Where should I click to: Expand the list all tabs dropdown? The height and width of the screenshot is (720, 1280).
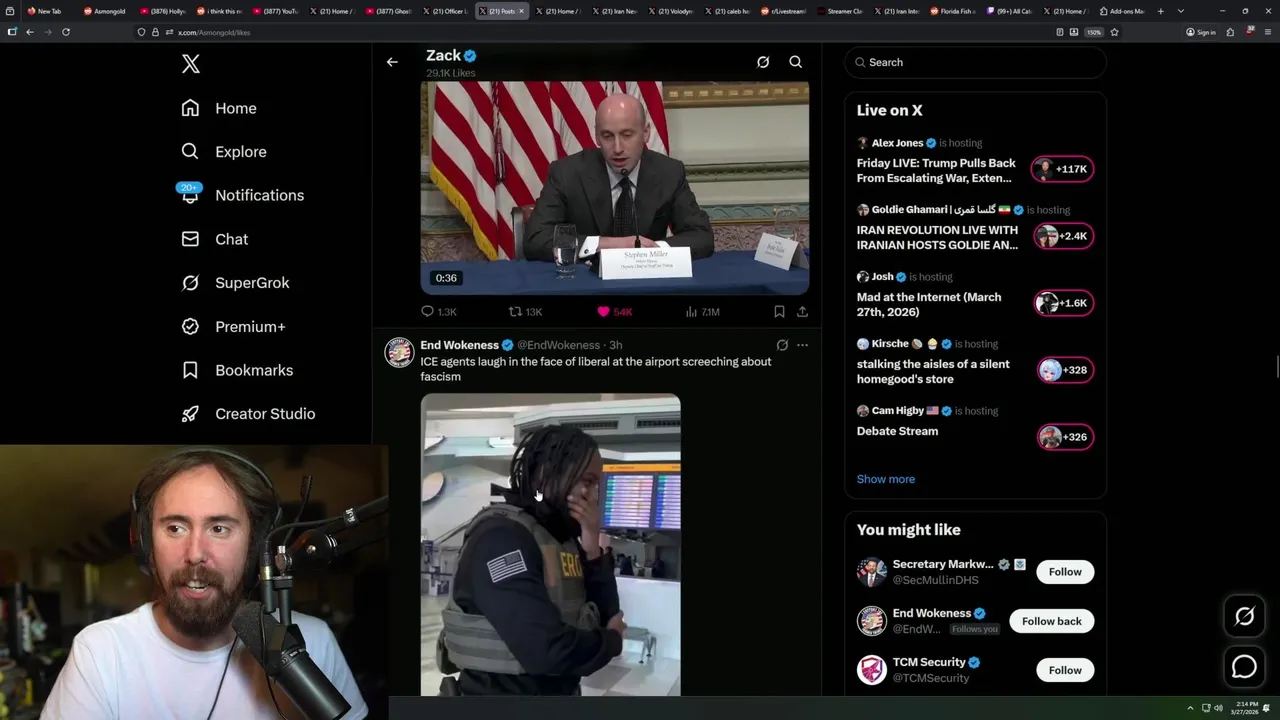(x=1181, y=11)
